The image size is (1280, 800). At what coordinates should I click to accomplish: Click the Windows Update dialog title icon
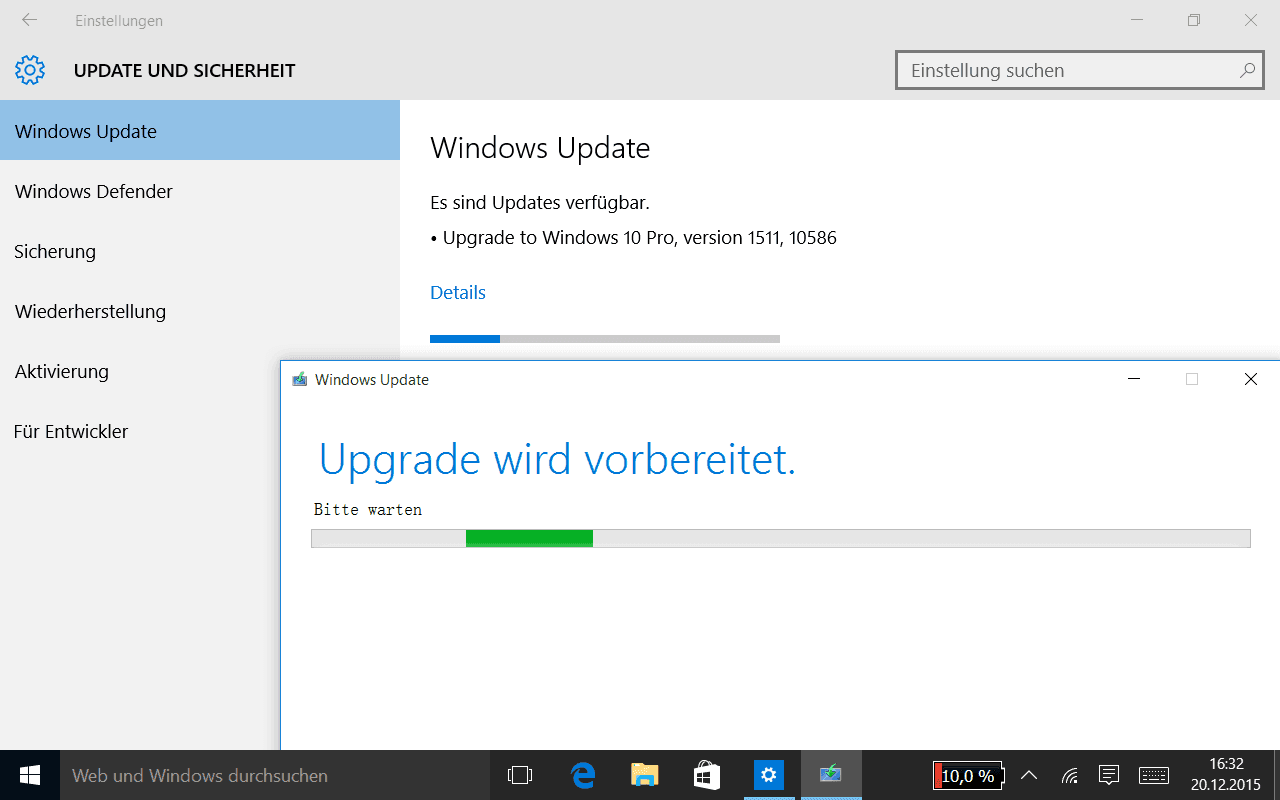pyautogui.click(x=299, y=380)
